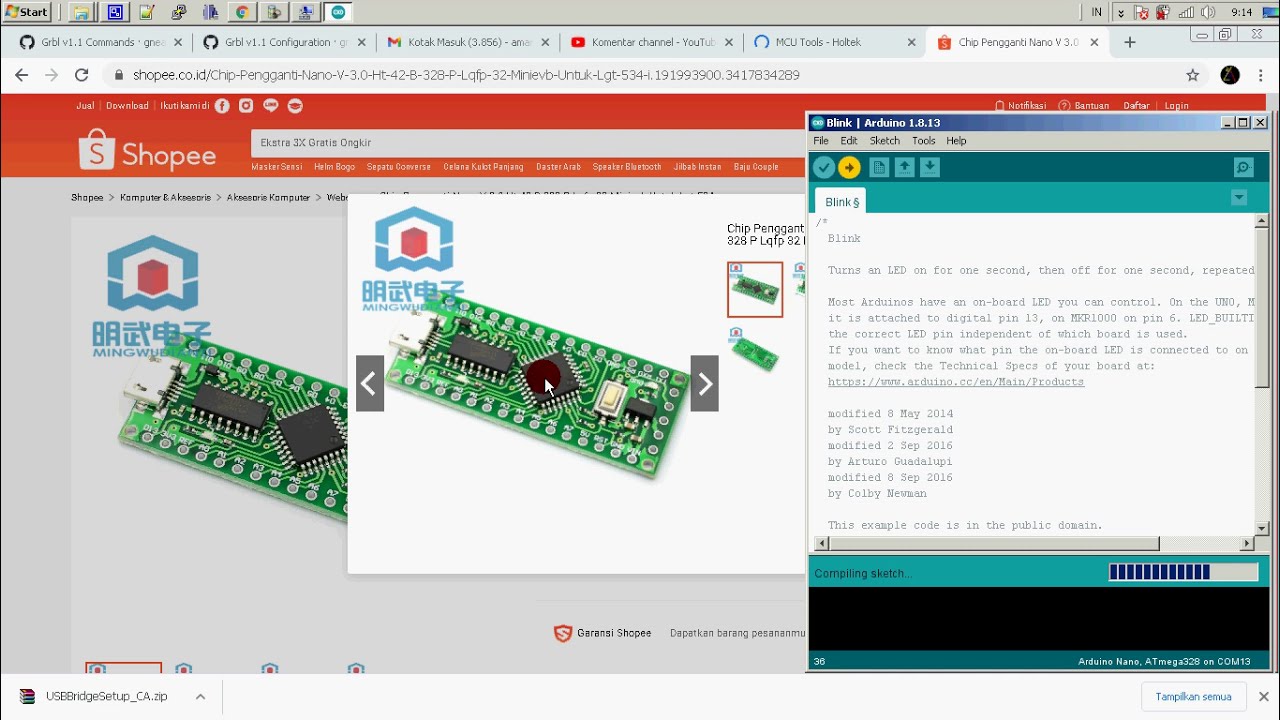Image resolution: width=1280 pixels, height=720 pixels.
Task: Click Download link in Shopee header
Action: click(x=127, y=106)
